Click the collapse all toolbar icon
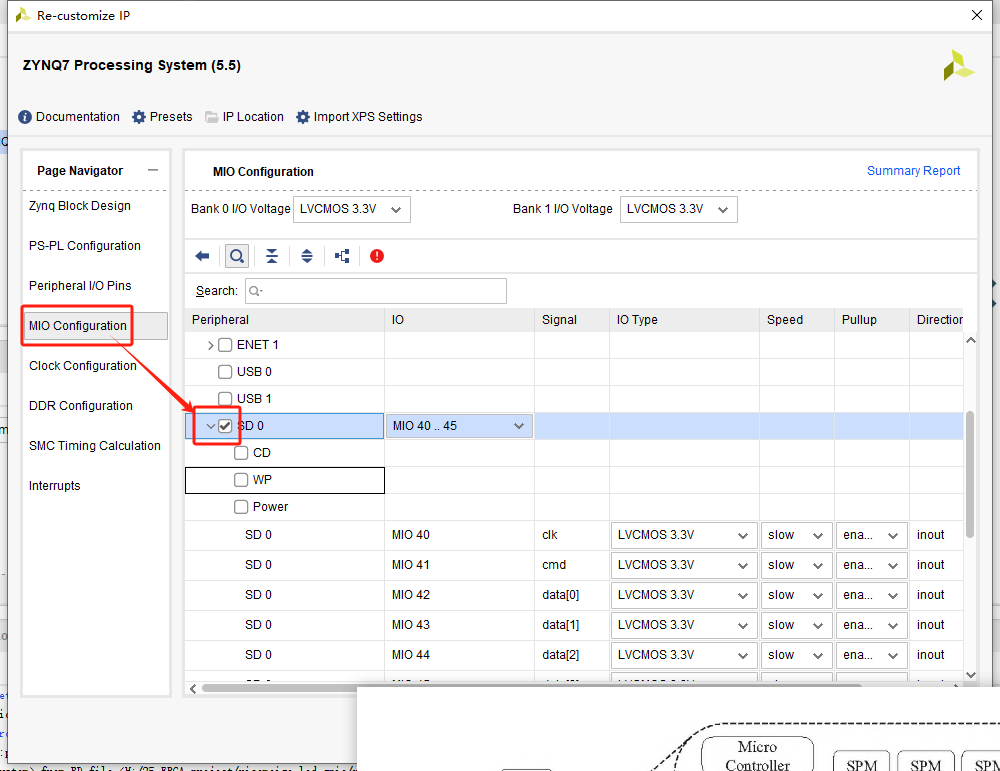1000x771 pixels. point(272,256)
